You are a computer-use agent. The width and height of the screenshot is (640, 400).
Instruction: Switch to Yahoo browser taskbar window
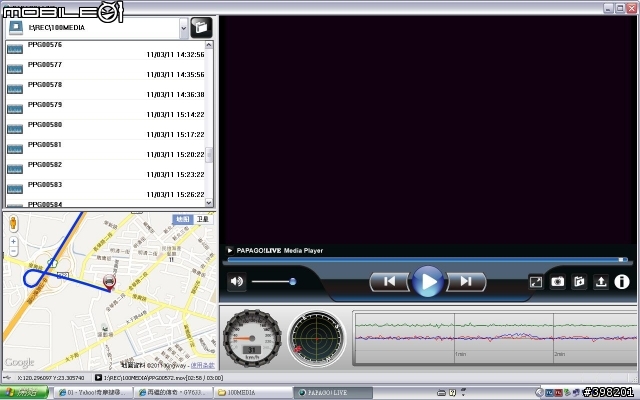(93, 393)
